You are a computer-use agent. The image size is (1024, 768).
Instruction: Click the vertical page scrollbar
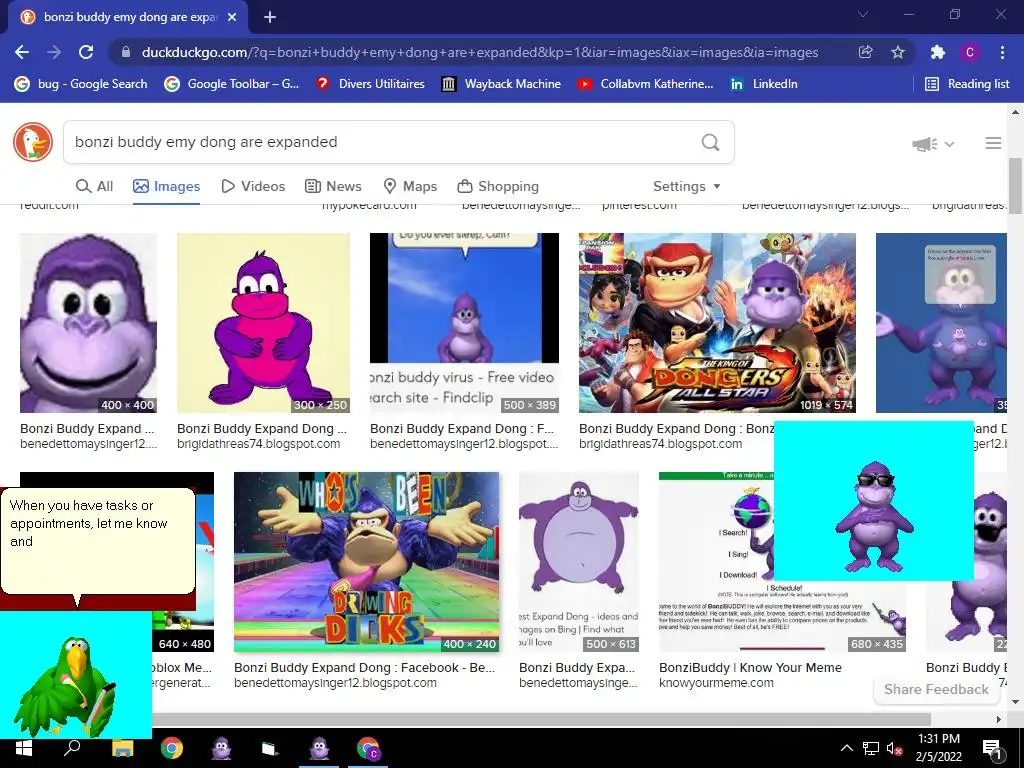(1015, 186)
